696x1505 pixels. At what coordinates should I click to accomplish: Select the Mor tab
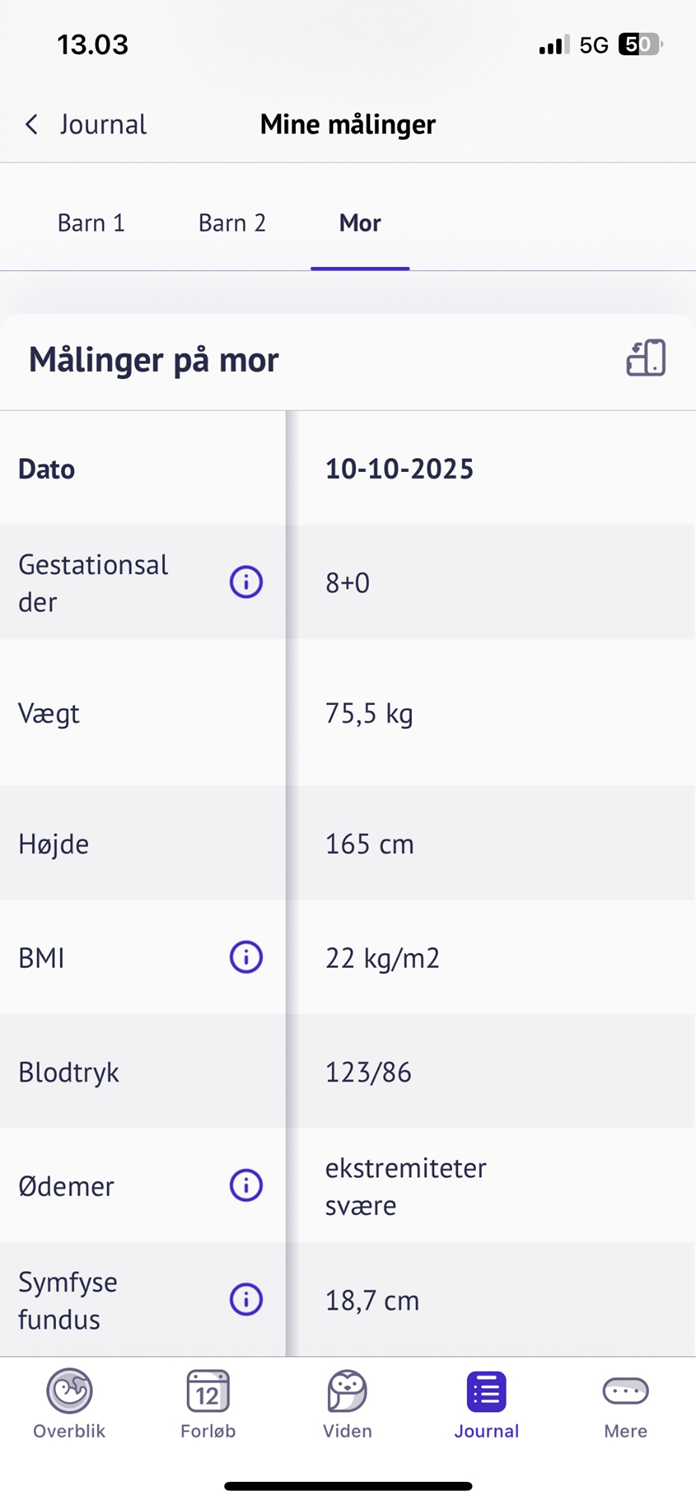[x=360, y=223]
